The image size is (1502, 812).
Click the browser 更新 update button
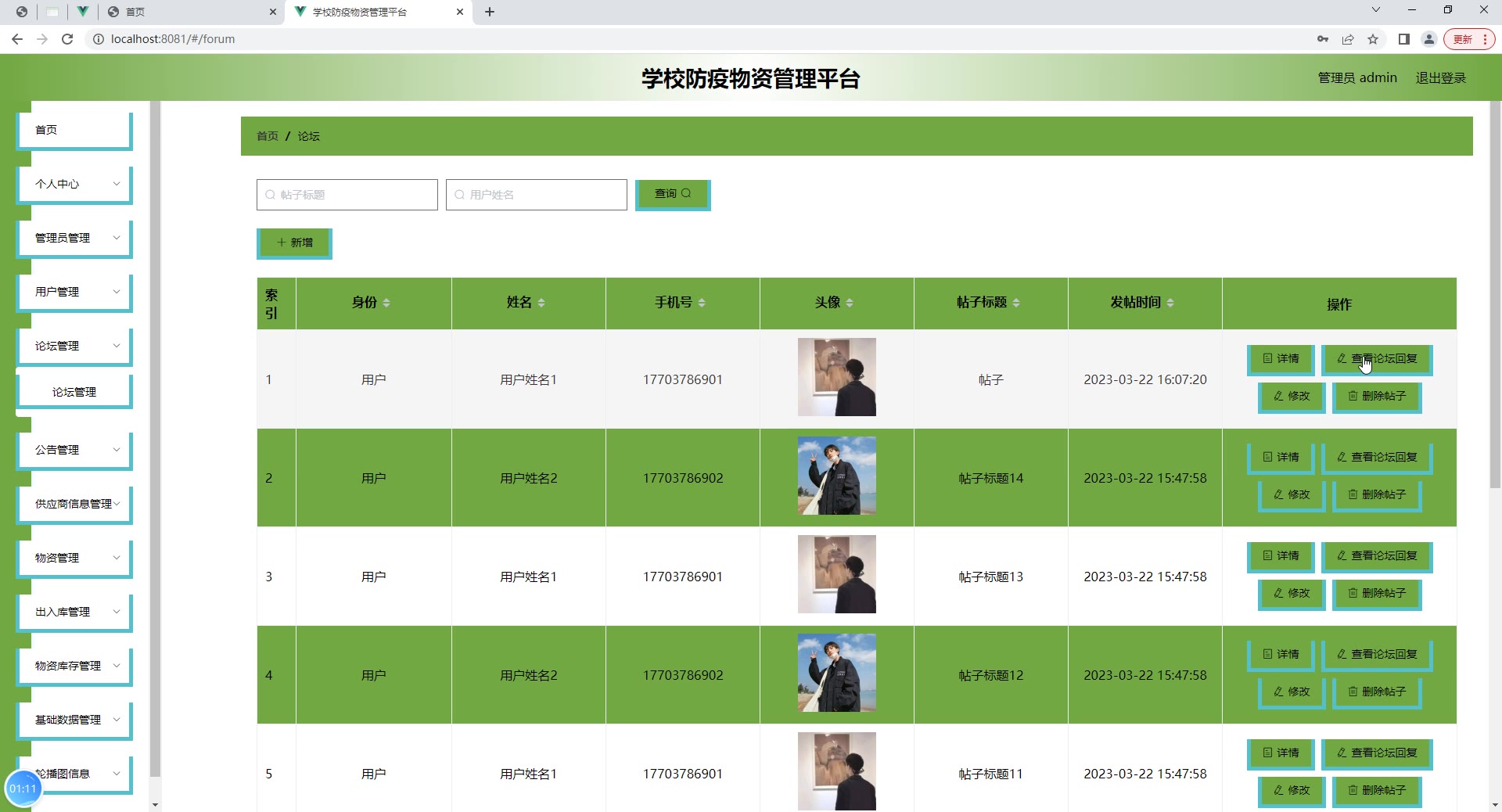point(1468,39)
